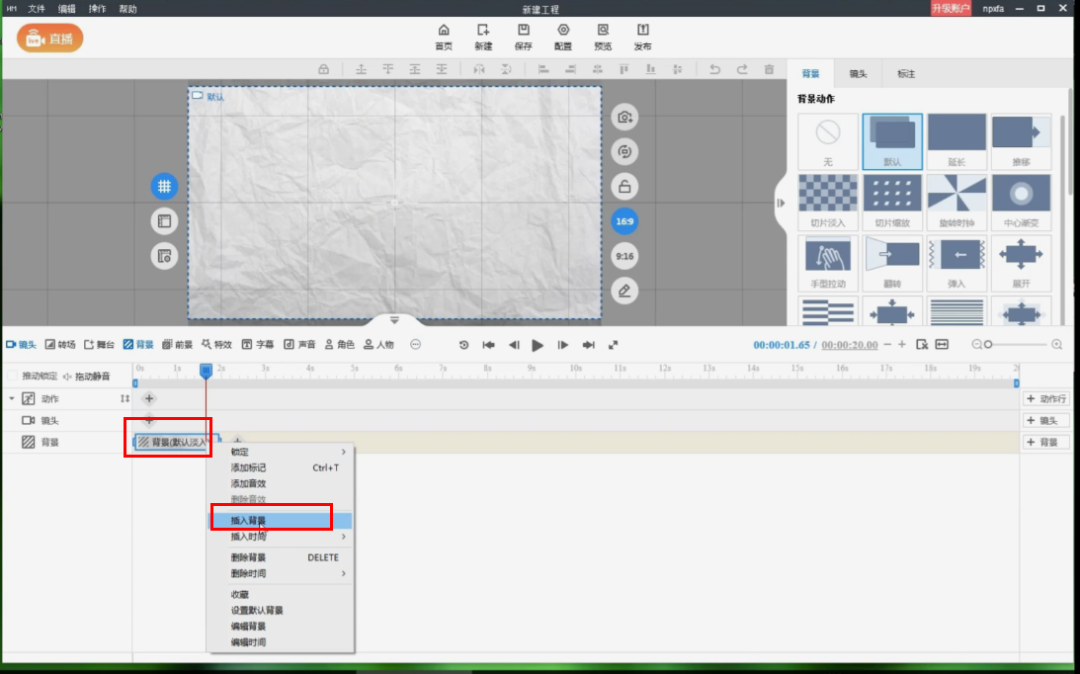
Task: Click the 发布 (Publish) icon
Action: [643, 36]
